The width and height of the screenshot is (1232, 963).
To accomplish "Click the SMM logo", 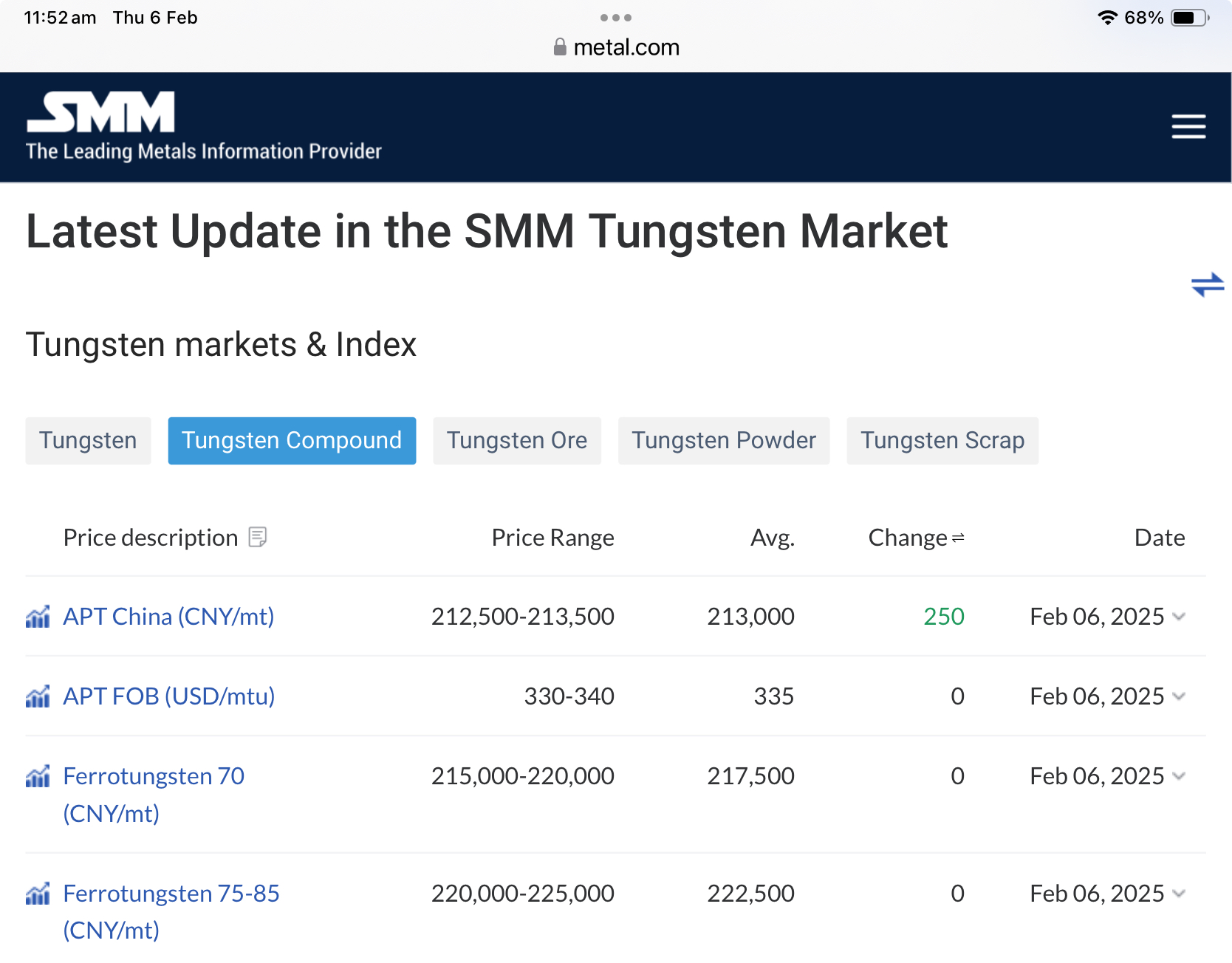I will (101, 112).
